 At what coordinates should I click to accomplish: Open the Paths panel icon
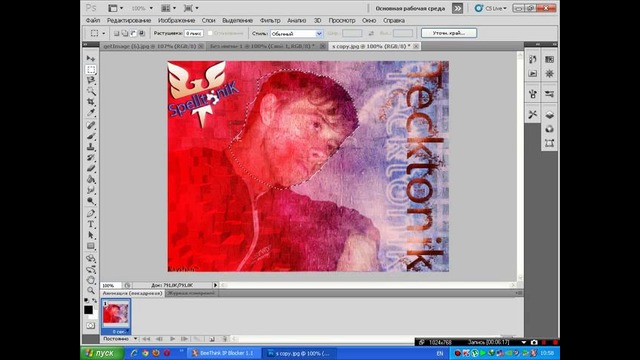(x=549, y=143)
